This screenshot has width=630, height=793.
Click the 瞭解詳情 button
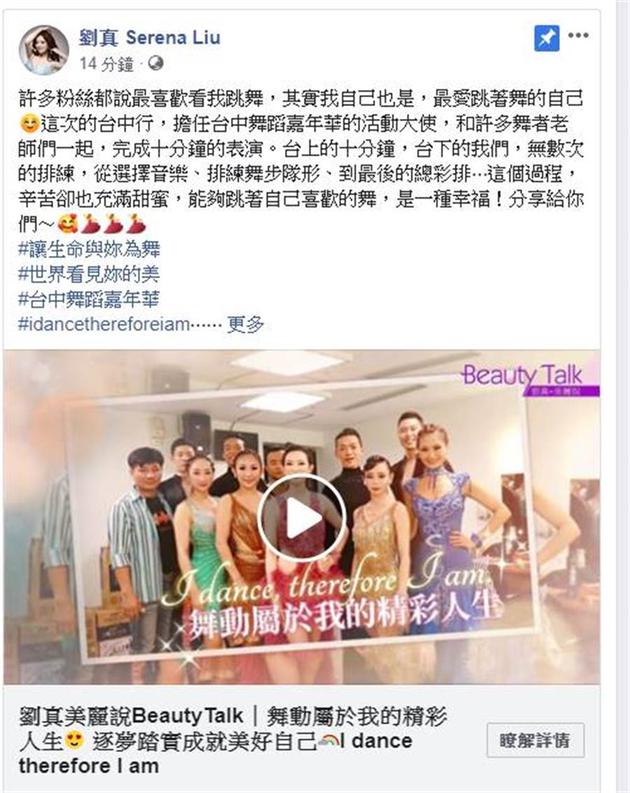(535, 740)
